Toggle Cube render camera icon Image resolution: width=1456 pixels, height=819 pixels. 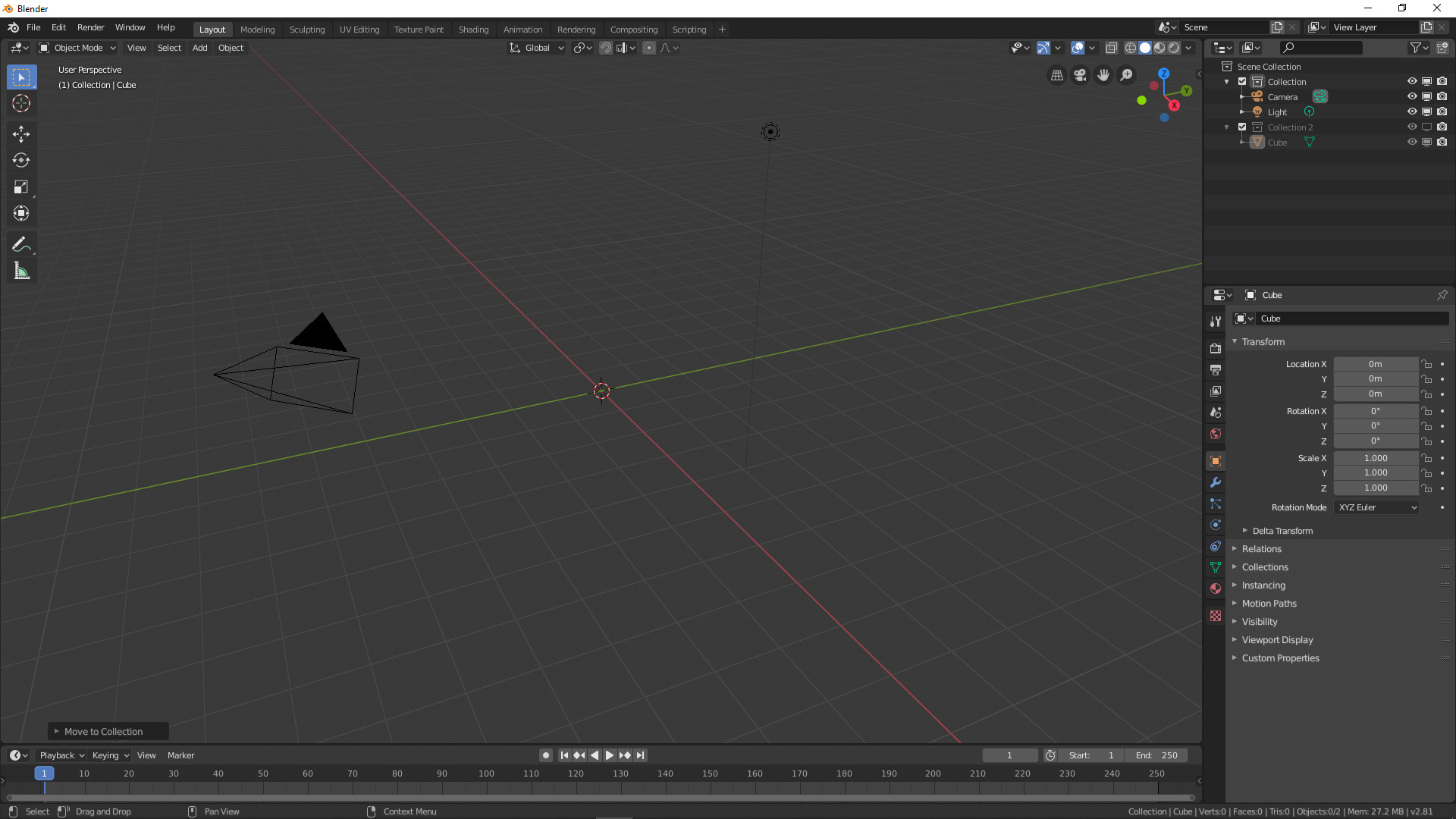[x=1442, y=142]
